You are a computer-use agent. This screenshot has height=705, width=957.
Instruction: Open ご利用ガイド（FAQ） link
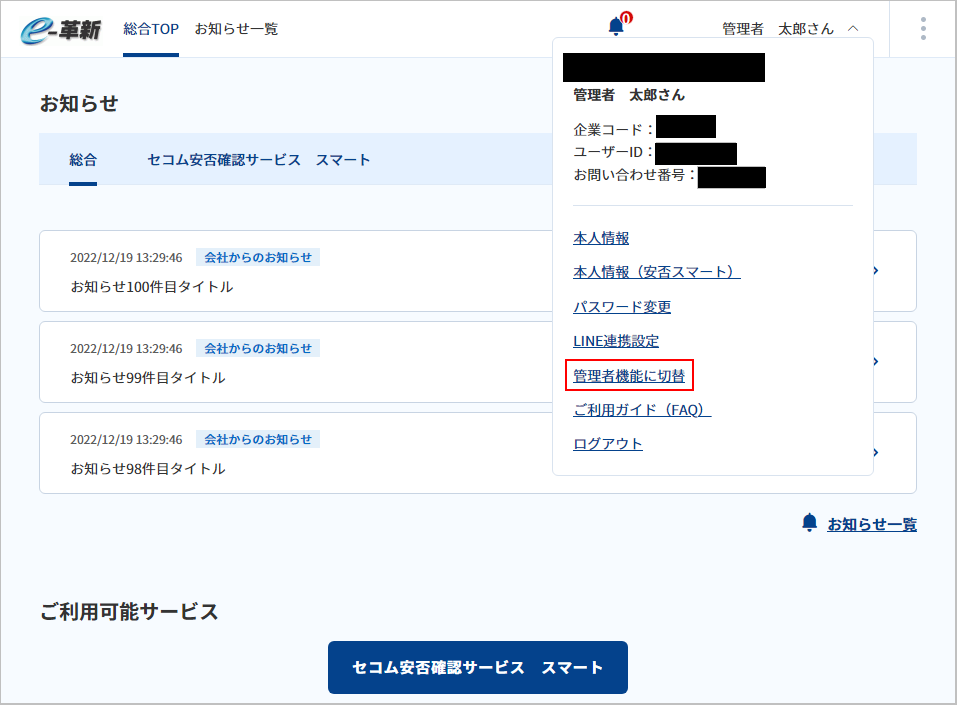[x=642, y=410]
